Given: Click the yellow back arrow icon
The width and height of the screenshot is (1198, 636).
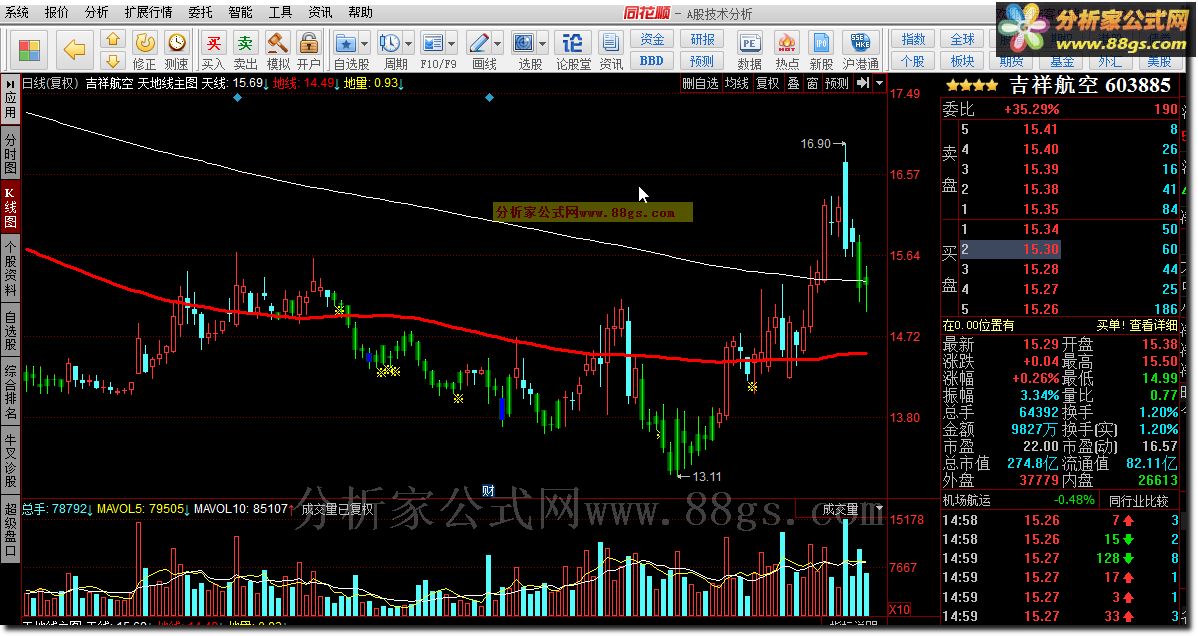Looking at the screenshot, I should coord(74,50).
